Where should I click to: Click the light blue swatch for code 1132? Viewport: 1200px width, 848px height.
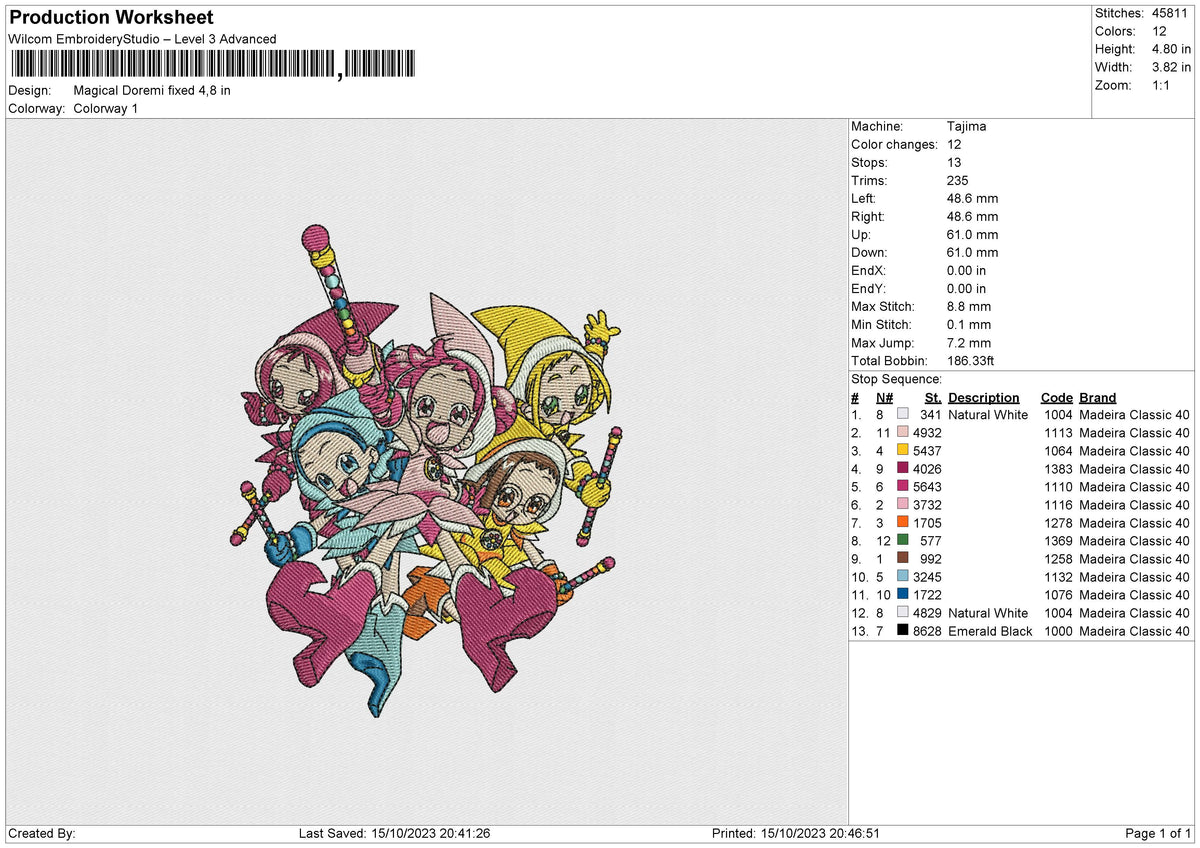click(903, 577)
